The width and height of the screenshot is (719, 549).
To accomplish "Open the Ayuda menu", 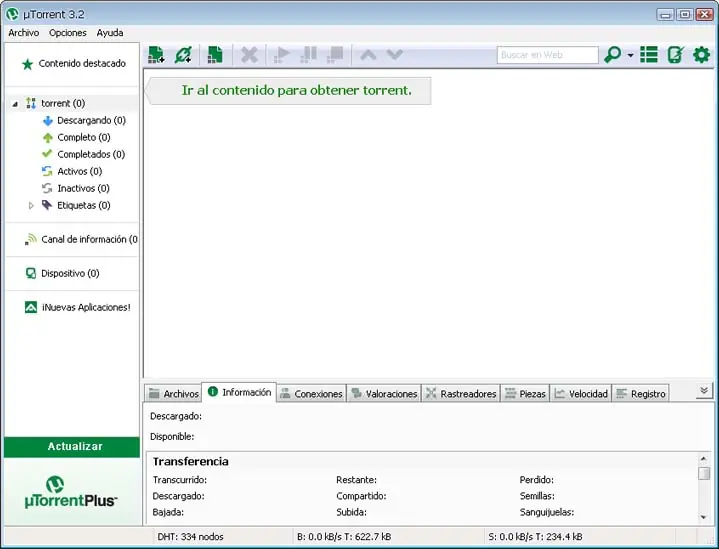I will click(x=110, y=33).
